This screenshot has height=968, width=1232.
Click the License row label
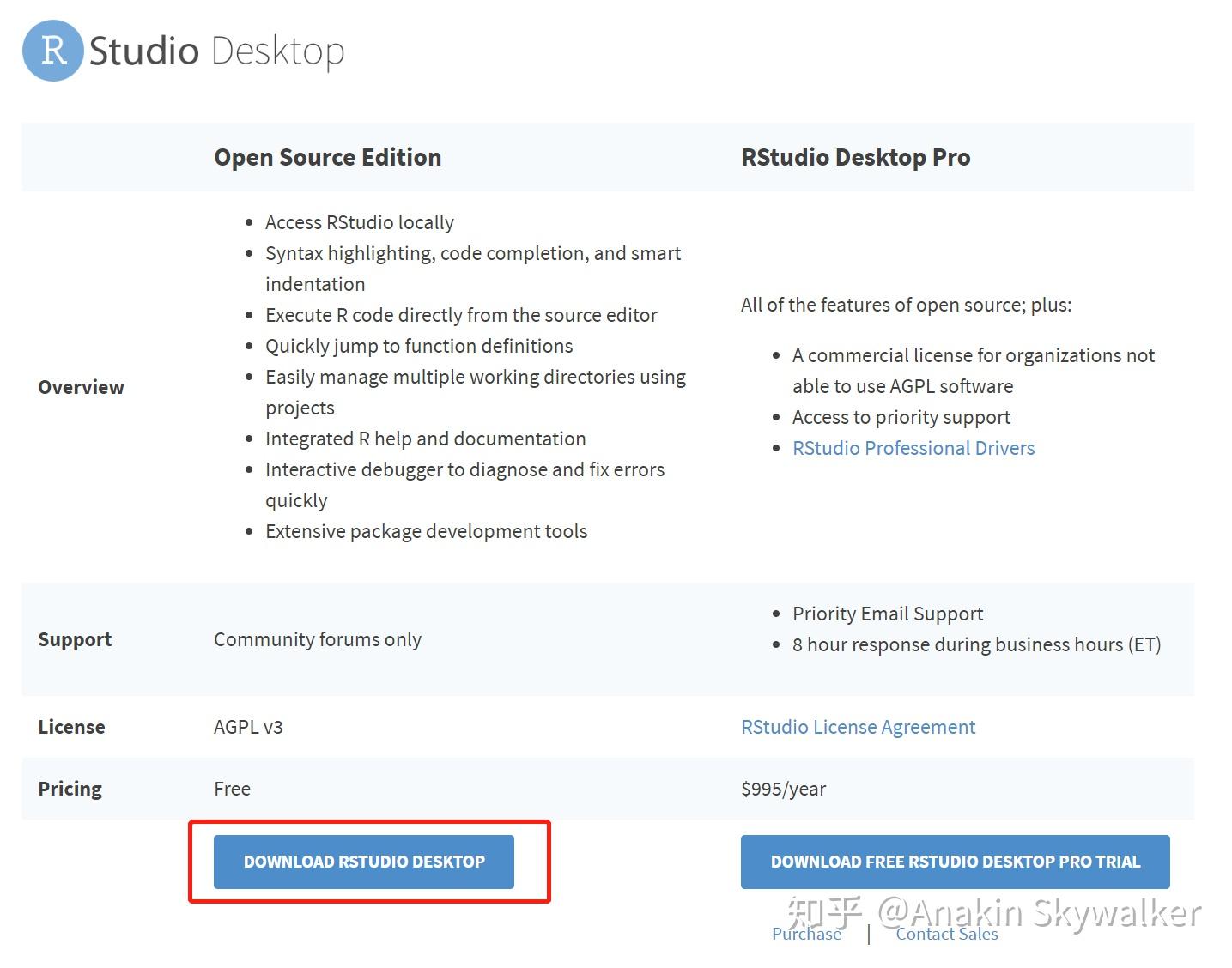pyautogui.click(x=71, y=727)
